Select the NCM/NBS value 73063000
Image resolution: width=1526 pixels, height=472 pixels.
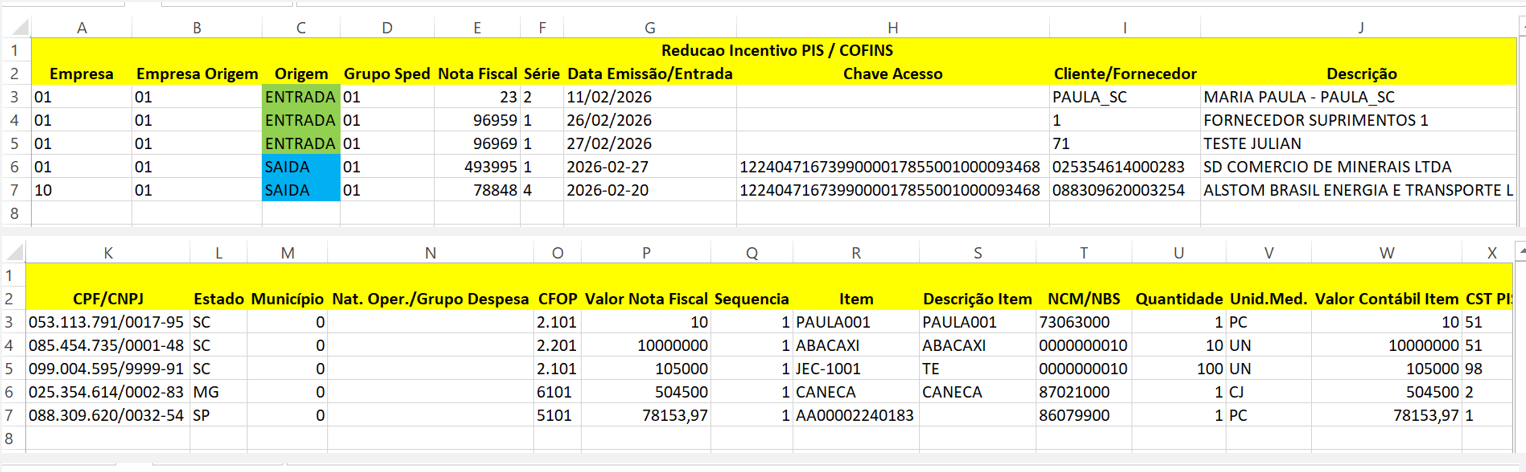pyautogui.click(x=1084, y=322)
